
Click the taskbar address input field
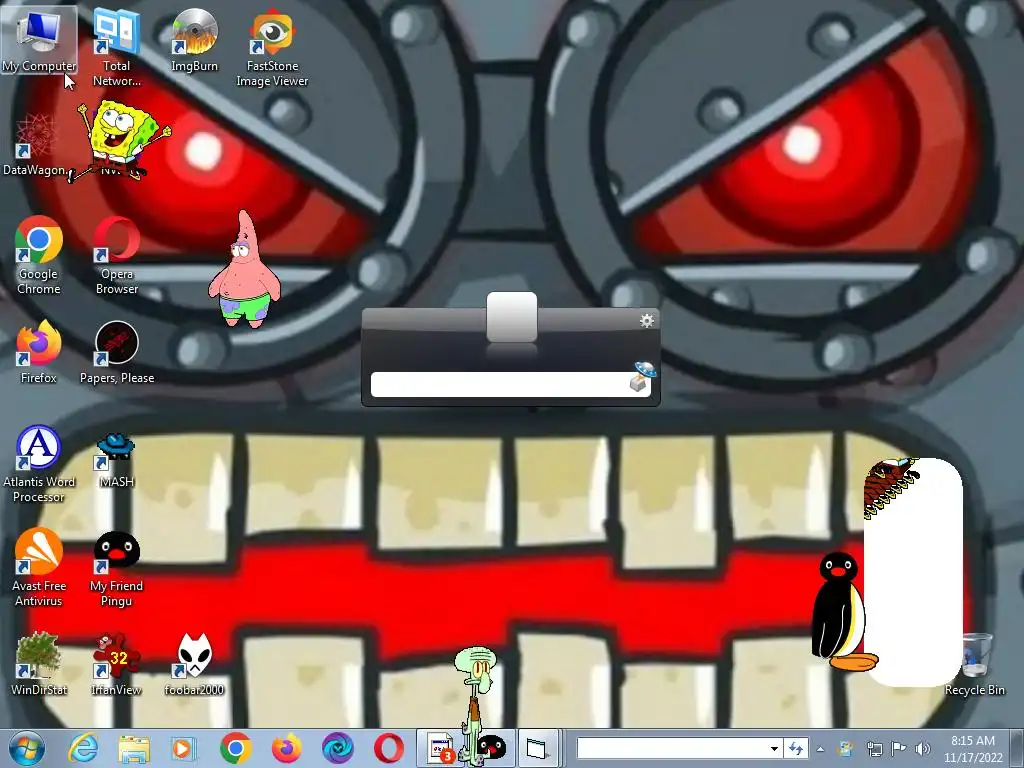tap(671, 748)
